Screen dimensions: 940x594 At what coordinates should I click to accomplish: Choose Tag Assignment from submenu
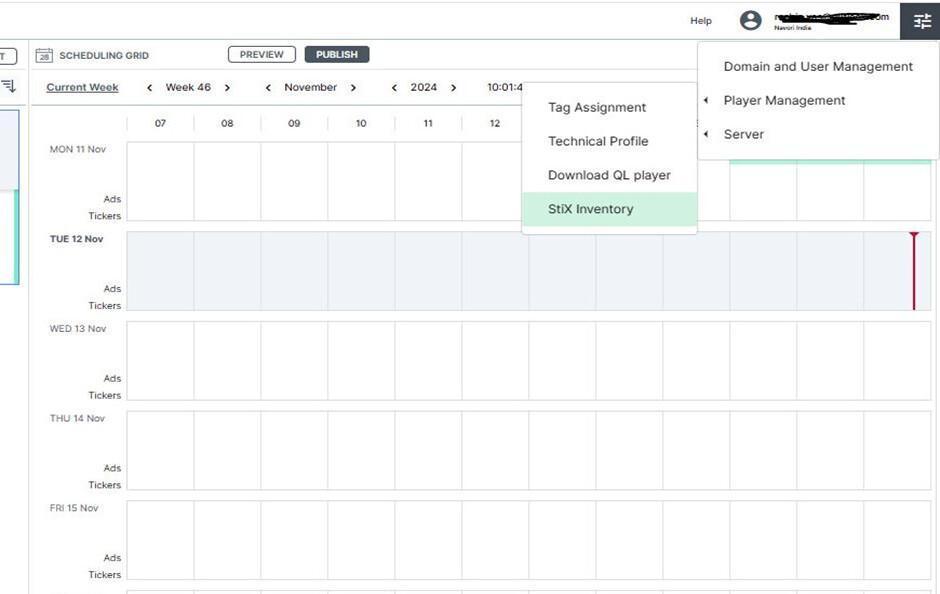click(597, 107)
